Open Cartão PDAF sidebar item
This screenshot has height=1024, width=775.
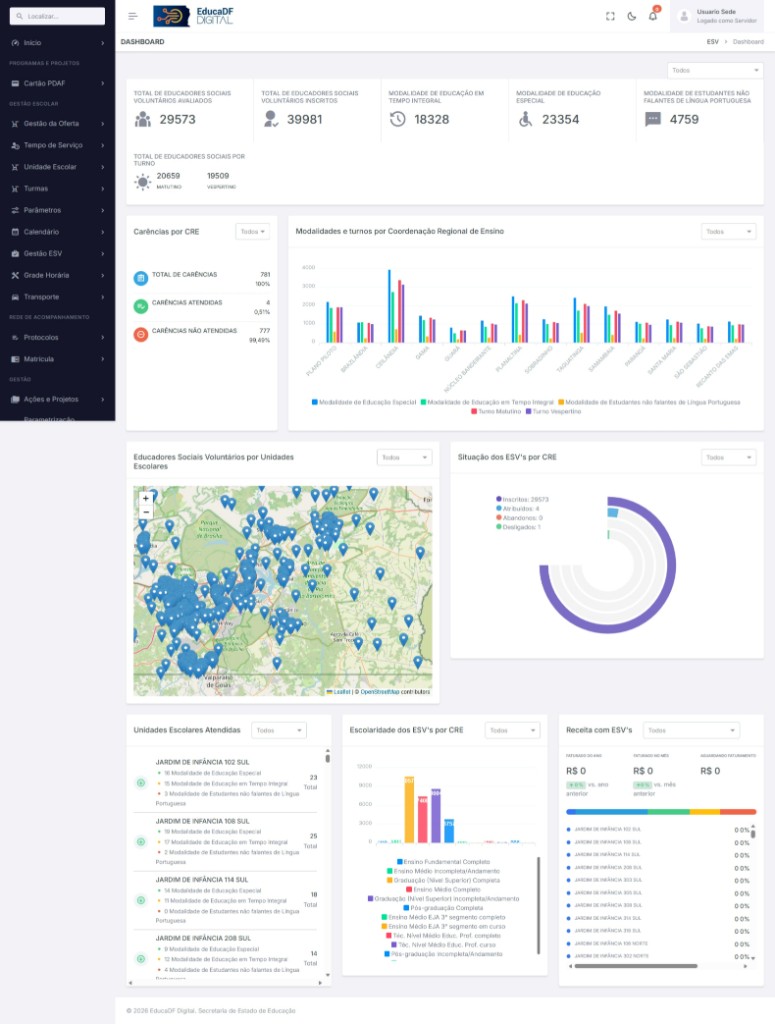click(57, 83)
